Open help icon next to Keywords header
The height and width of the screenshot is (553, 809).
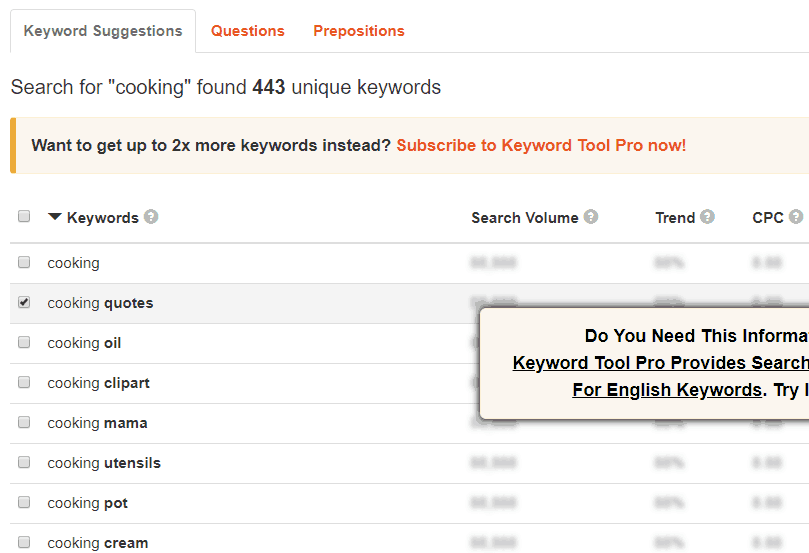pyautogui.click(x=151, y=217)
